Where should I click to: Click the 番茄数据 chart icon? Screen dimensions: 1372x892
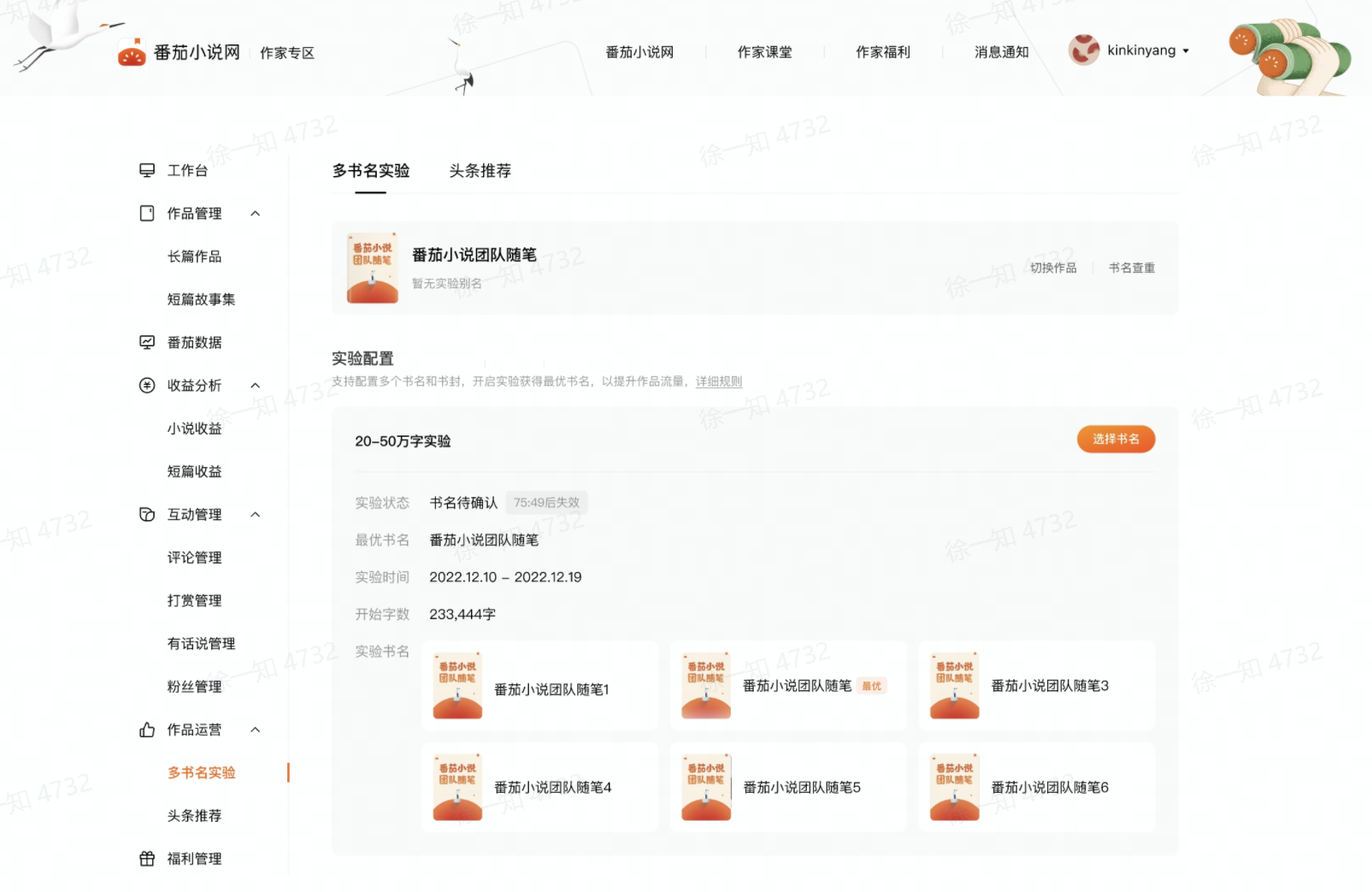coord(147,342)
